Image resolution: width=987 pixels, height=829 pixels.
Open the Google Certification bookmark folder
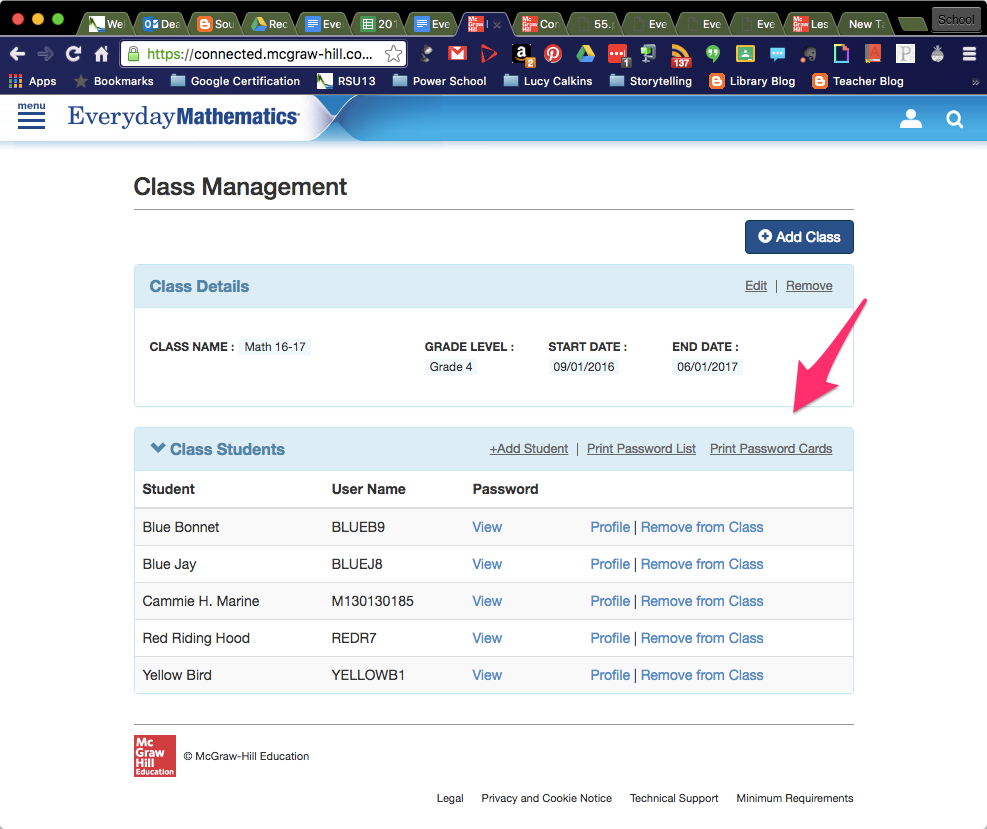235,81
